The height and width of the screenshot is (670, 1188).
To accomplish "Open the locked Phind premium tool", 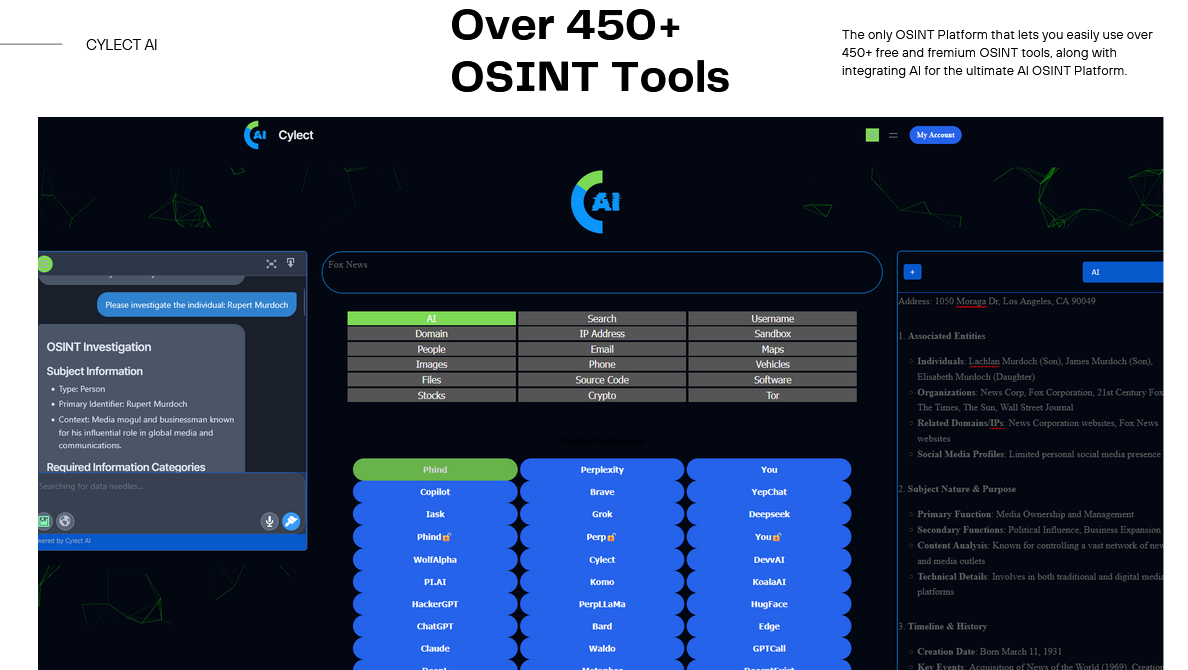I will [435, 537].
